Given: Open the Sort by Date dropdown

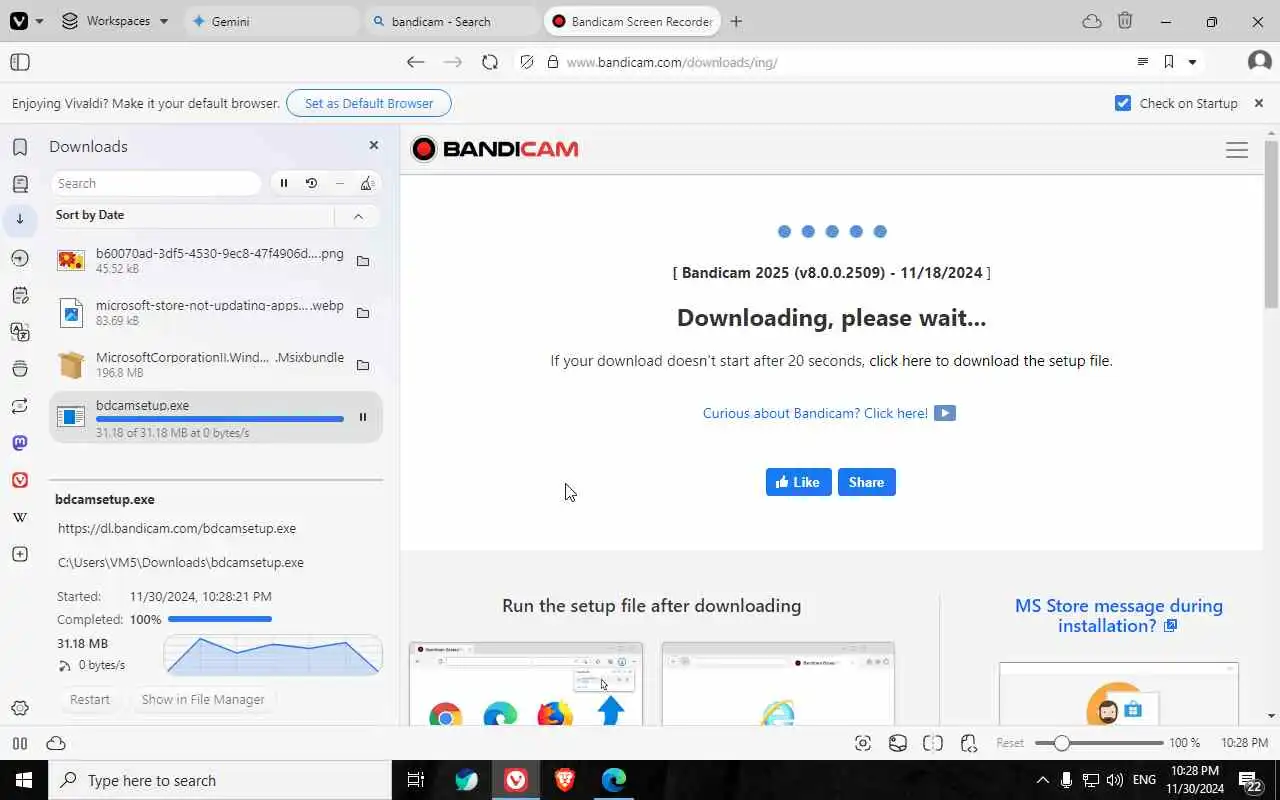Looking at the screenshot, I should (x=192, y=215).
